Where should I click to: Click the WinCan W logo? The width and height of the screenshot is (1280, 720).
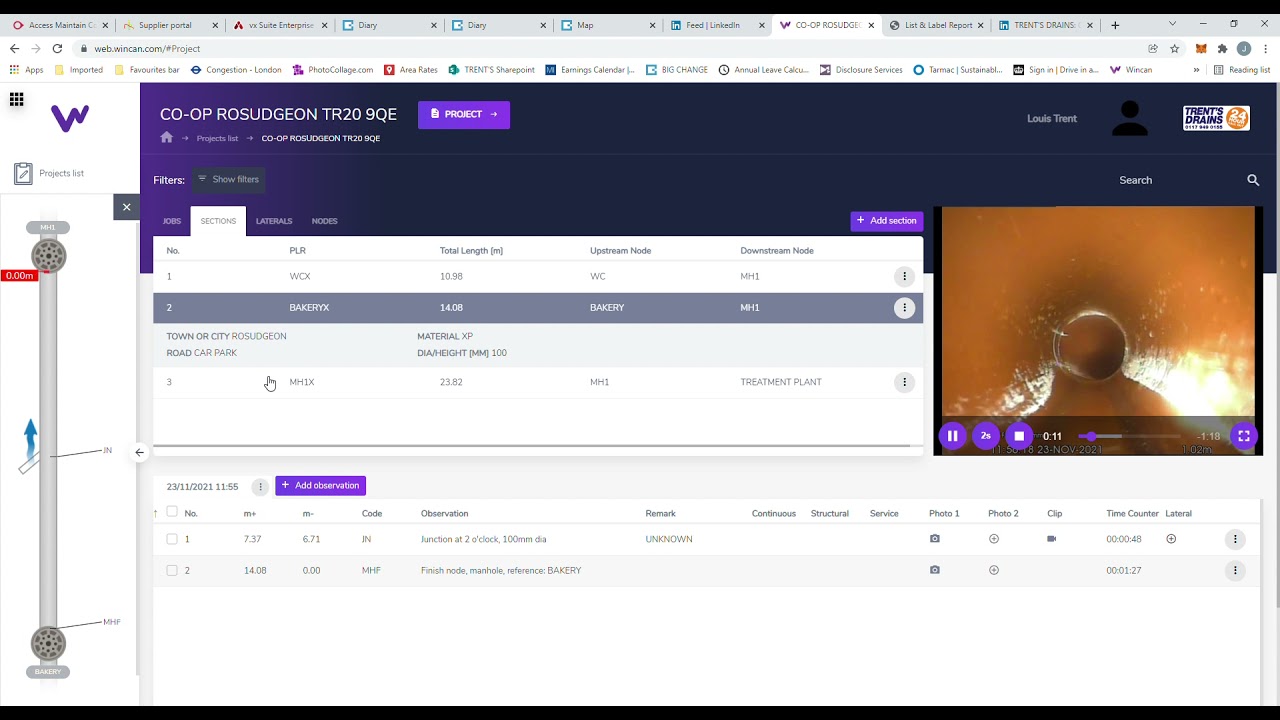pos(70,118)
